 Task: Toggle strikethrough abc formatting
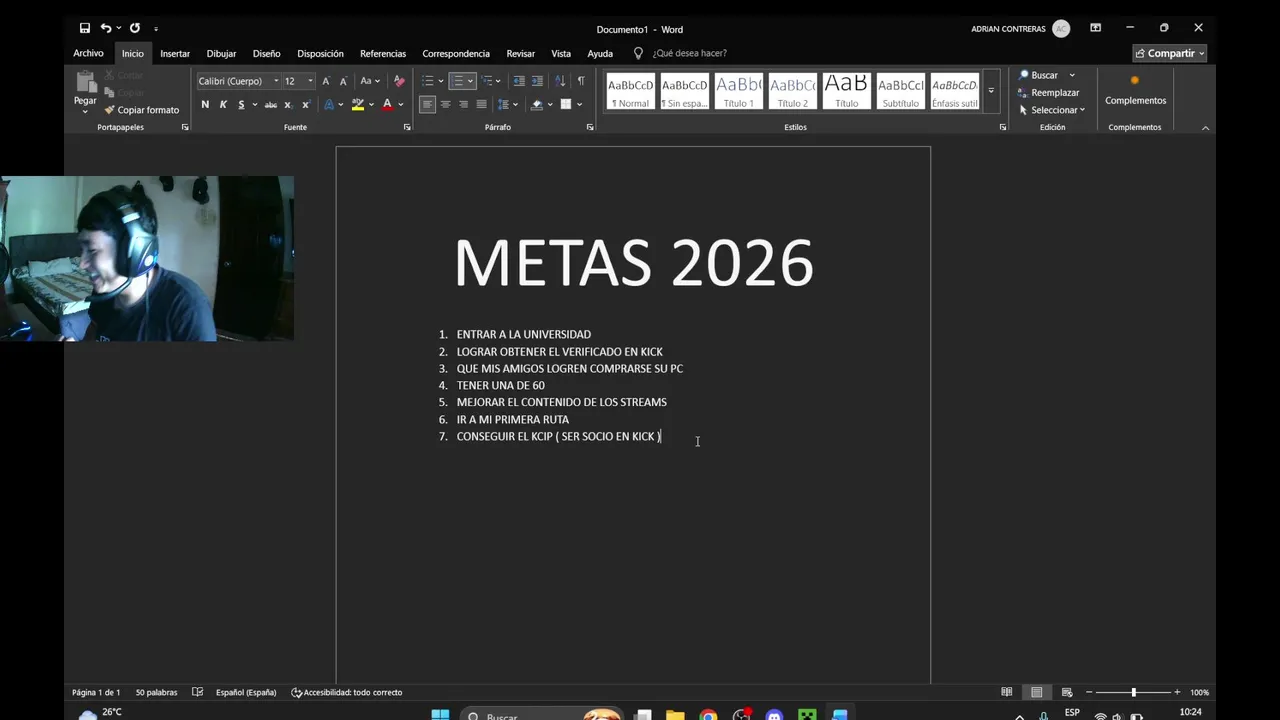(x=270, y=104)
